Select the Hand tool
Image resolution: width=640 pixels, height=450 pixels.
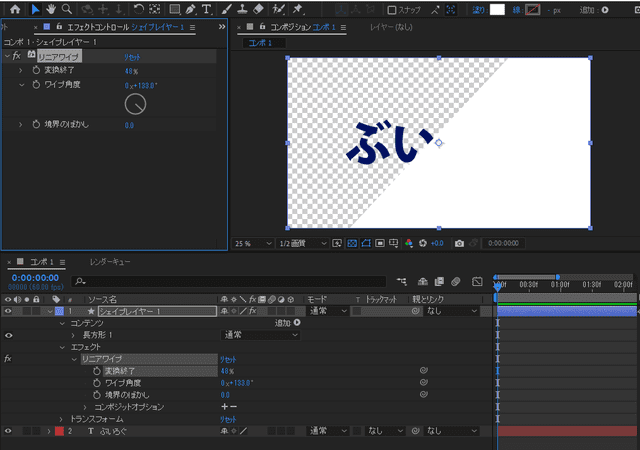coord(51,9)
